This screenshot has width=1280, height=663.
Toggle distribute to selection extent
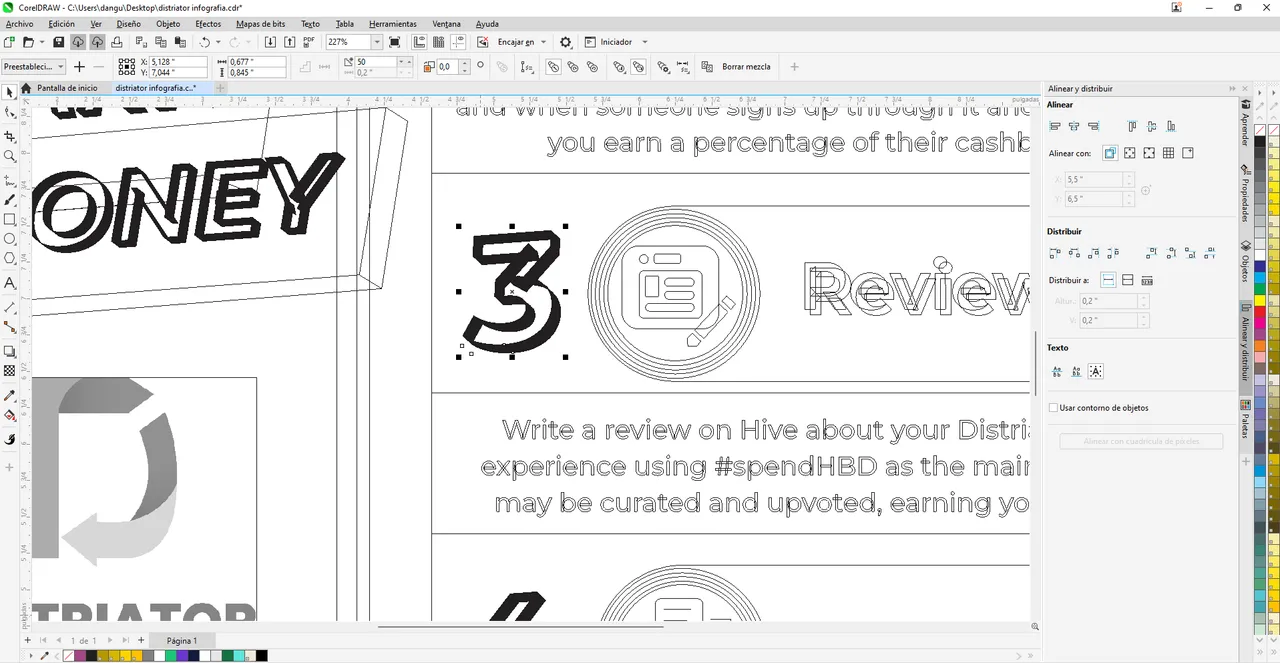[x=1108, y=280]
